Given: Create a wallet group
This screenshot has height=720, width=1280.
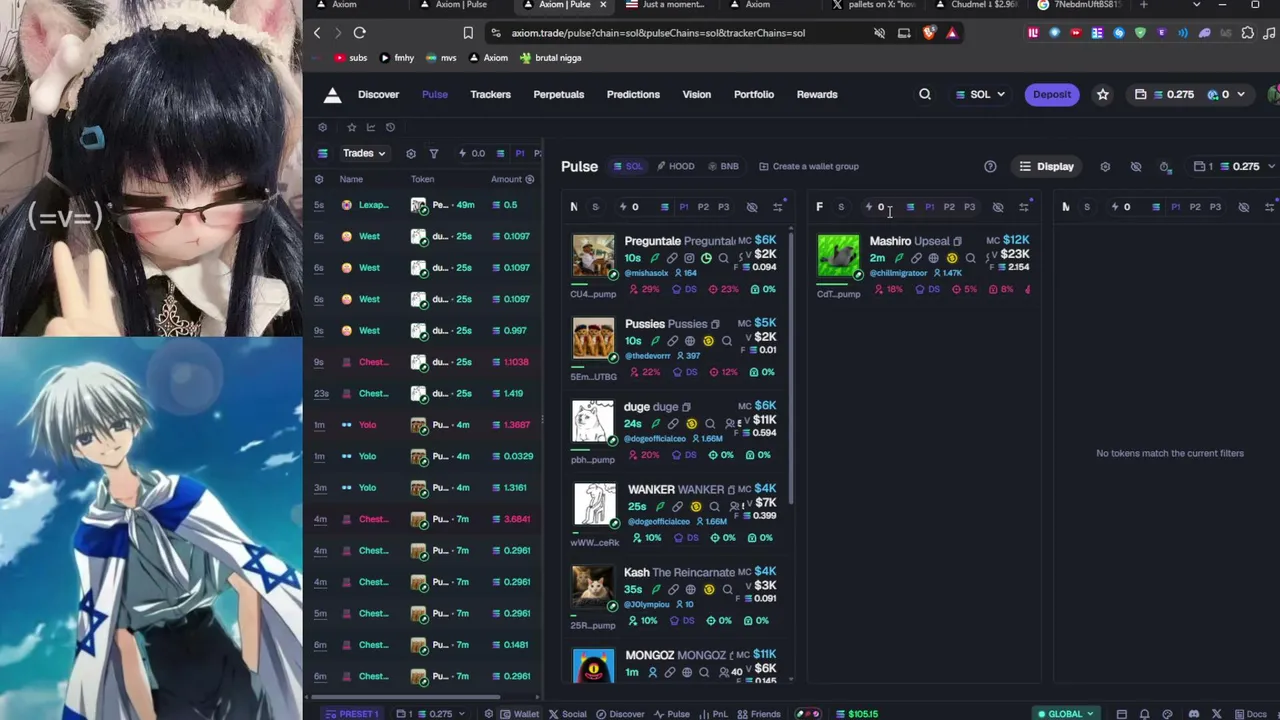Looking at the screenshot, I should [808, 167].
